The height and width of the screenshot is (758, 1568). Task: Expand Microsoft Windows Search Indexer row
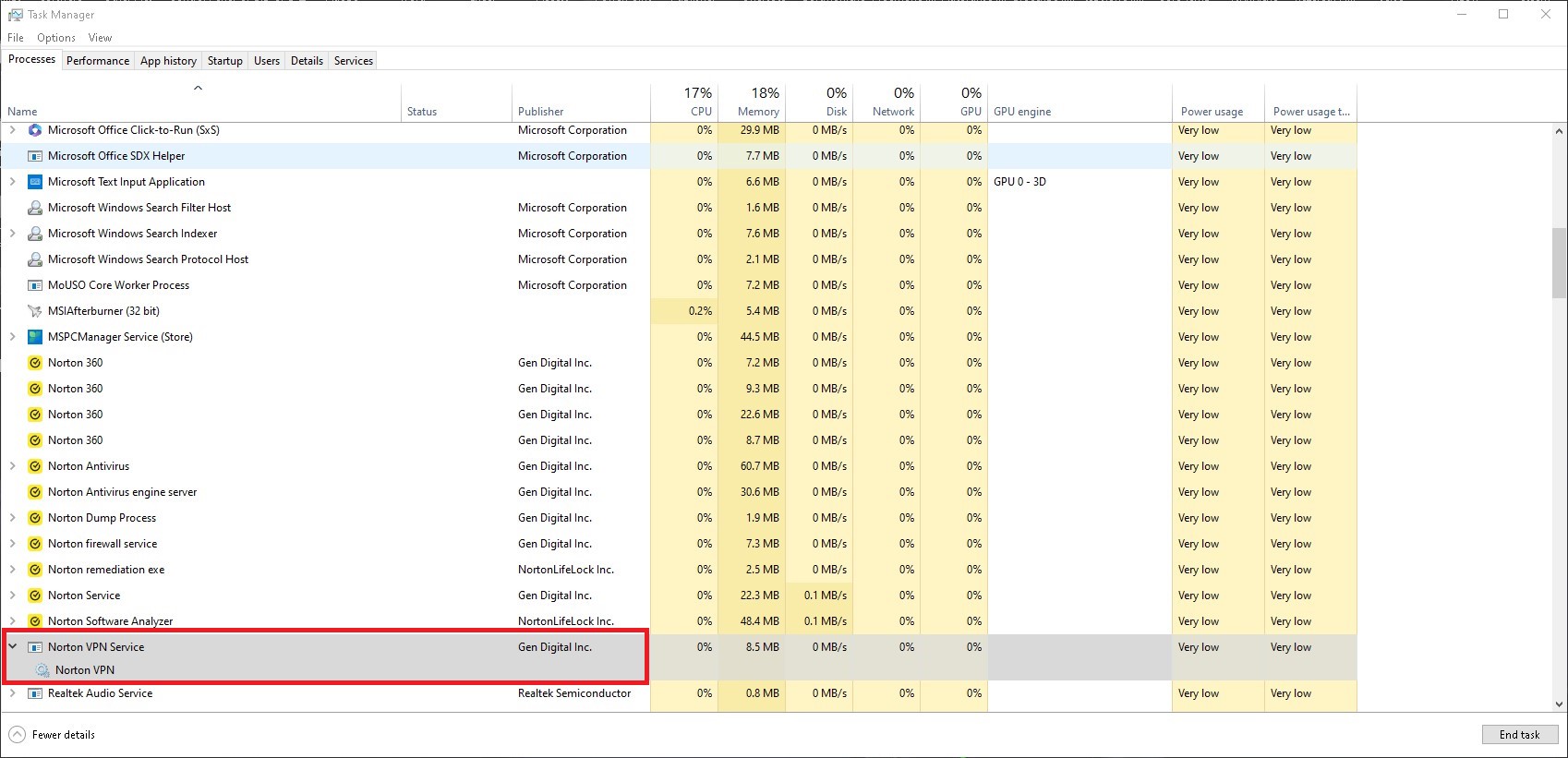tap(13, 234)
